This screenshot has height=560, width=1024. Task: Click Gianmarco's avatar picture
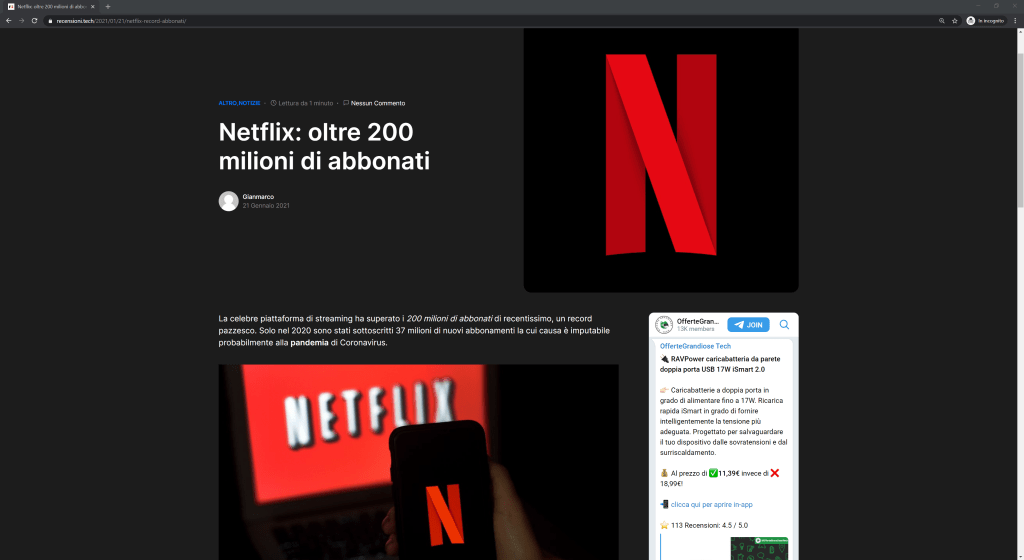coord(229,201)
